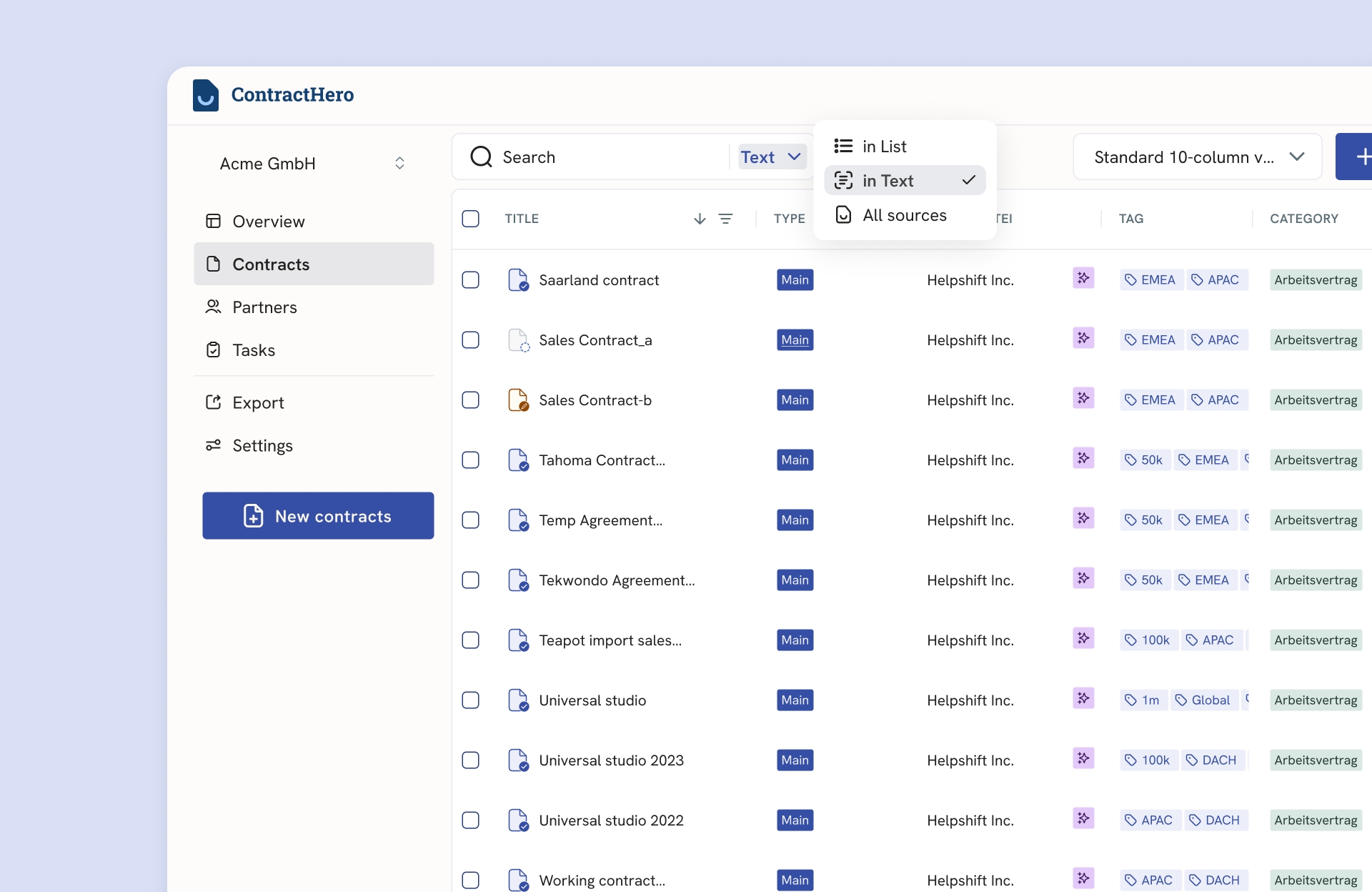Click the Title column sort arrow
This screenshot has width=1372, height=892.
coord(700,219)
